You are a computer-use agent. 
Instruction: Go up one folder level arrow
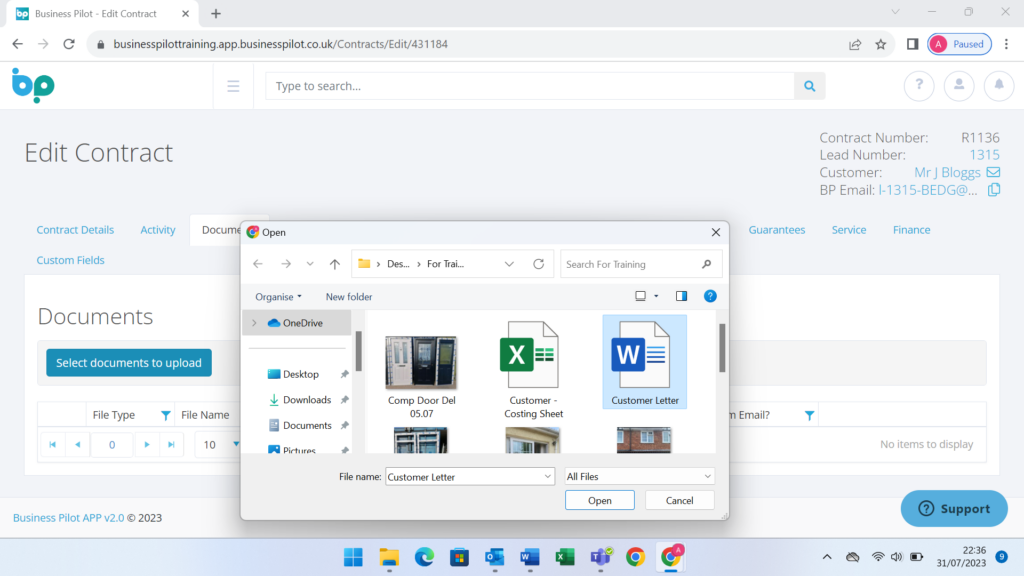point(335,264)
